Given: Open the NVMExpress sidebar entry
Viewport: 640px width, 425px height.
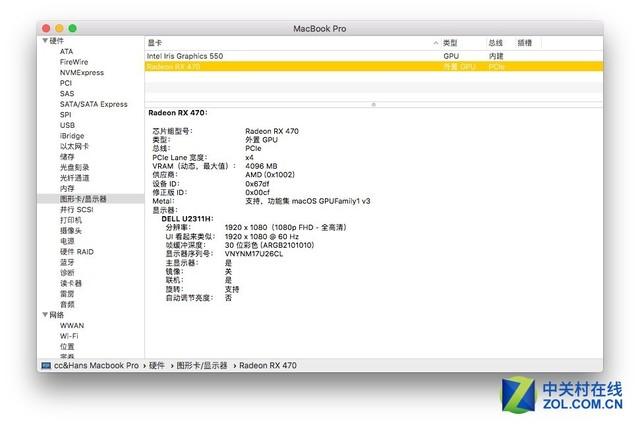Looking at the screenshot, I should click(82, 73).
